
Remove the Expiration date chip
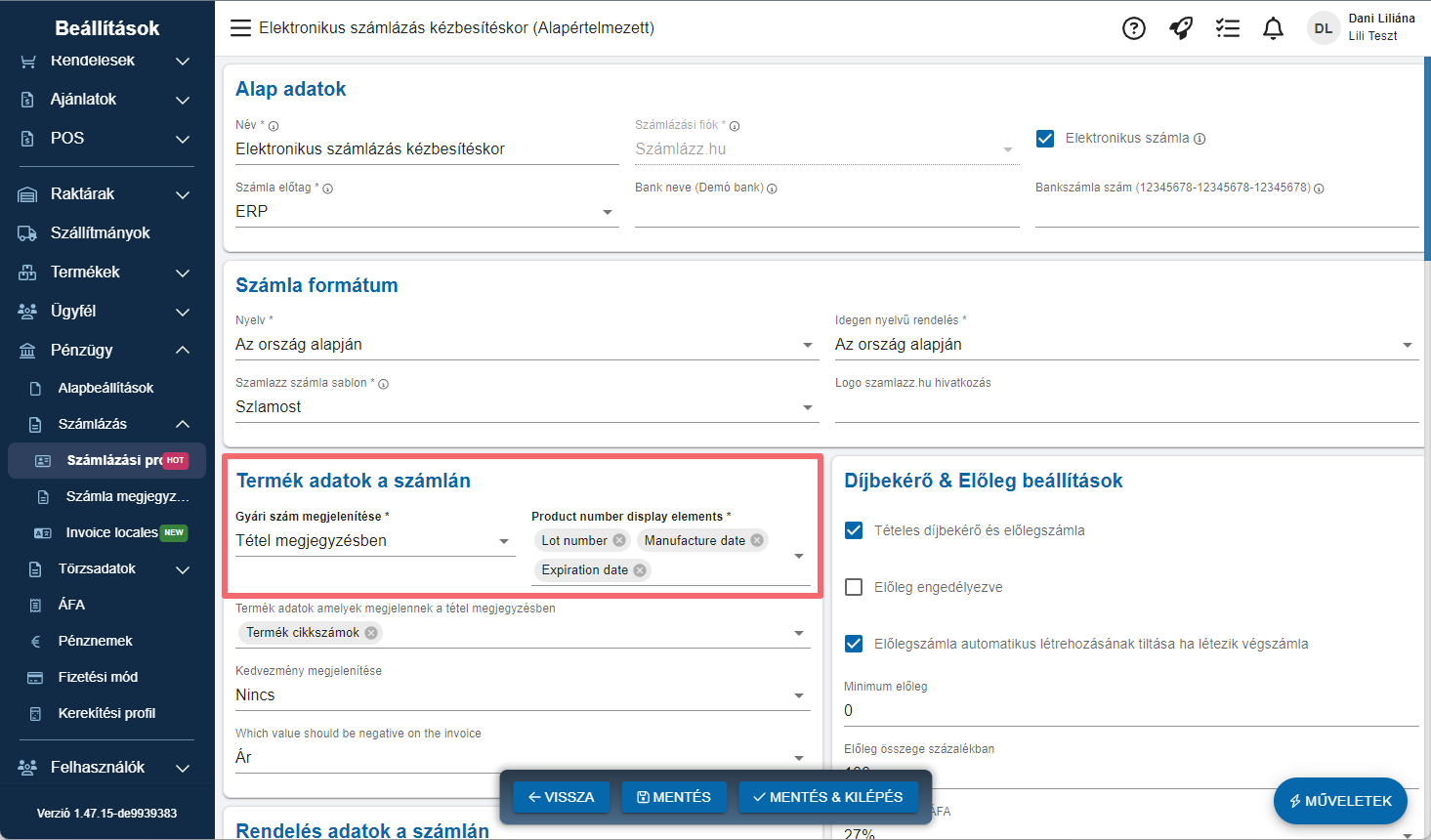[x=640, y=570]
